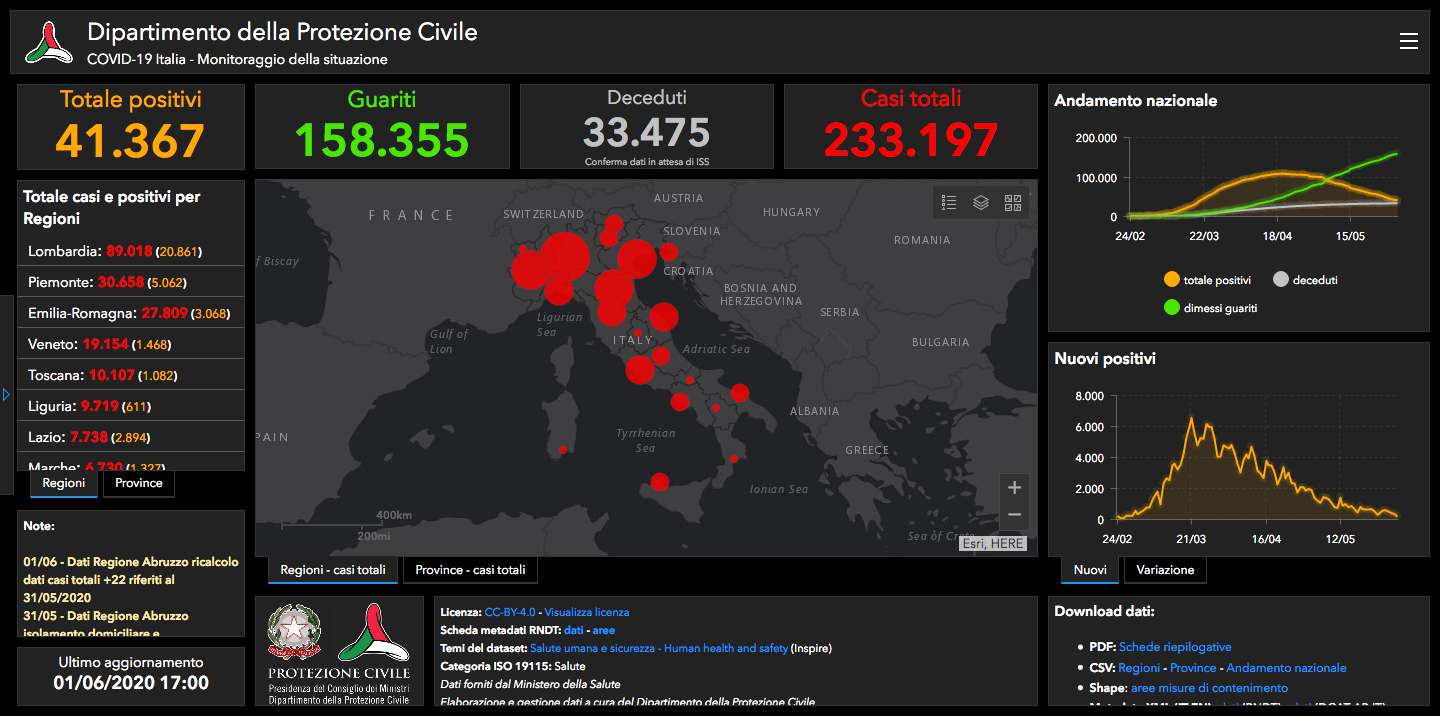Screen dimensions: 1440x716
Task: Open the hamburger menu in the header
Action: 1408,41
